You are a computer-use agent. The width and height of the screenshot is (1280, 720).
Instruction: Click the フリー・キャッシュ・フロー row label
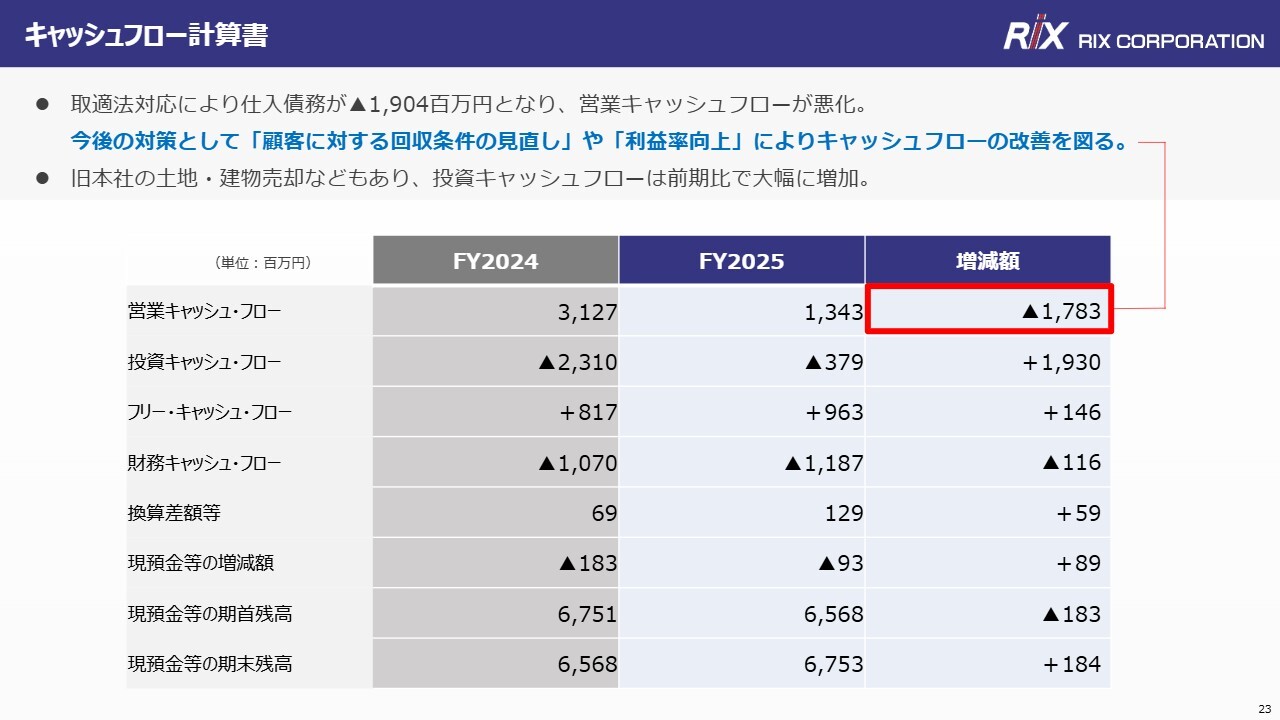[x=210, y=412]
